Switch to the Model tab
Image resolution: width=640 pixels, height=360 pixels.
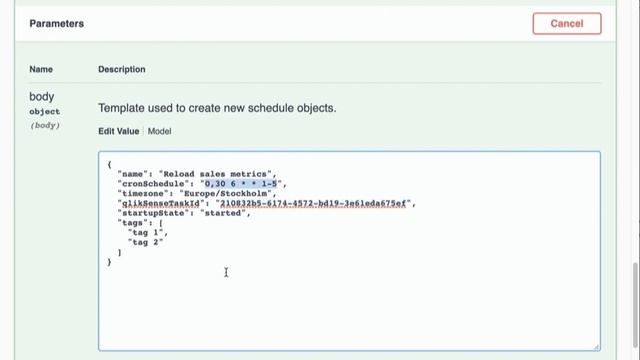point(159,131)
